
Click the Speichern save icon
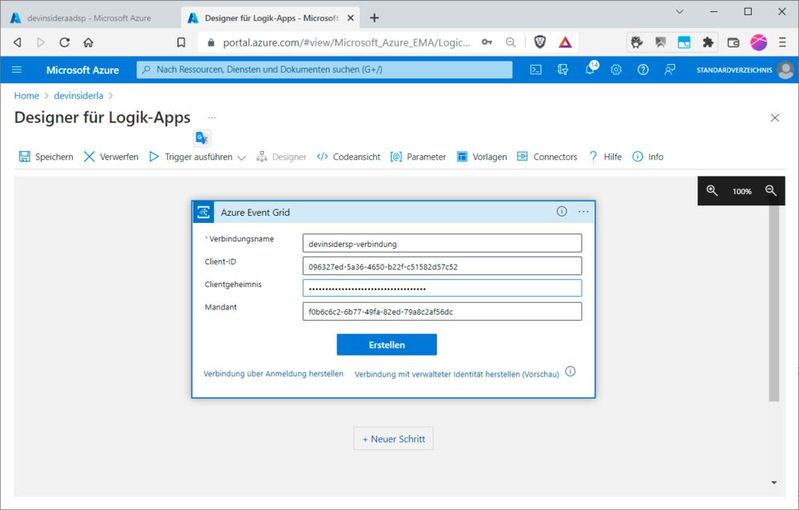tap(24, 156)
